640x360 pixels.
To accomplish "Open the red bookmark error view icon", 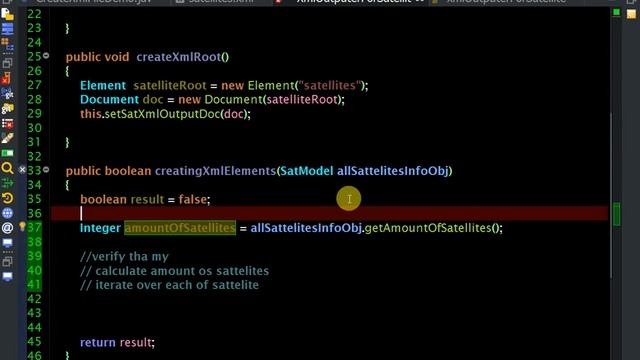I will (x=7, y=78).
